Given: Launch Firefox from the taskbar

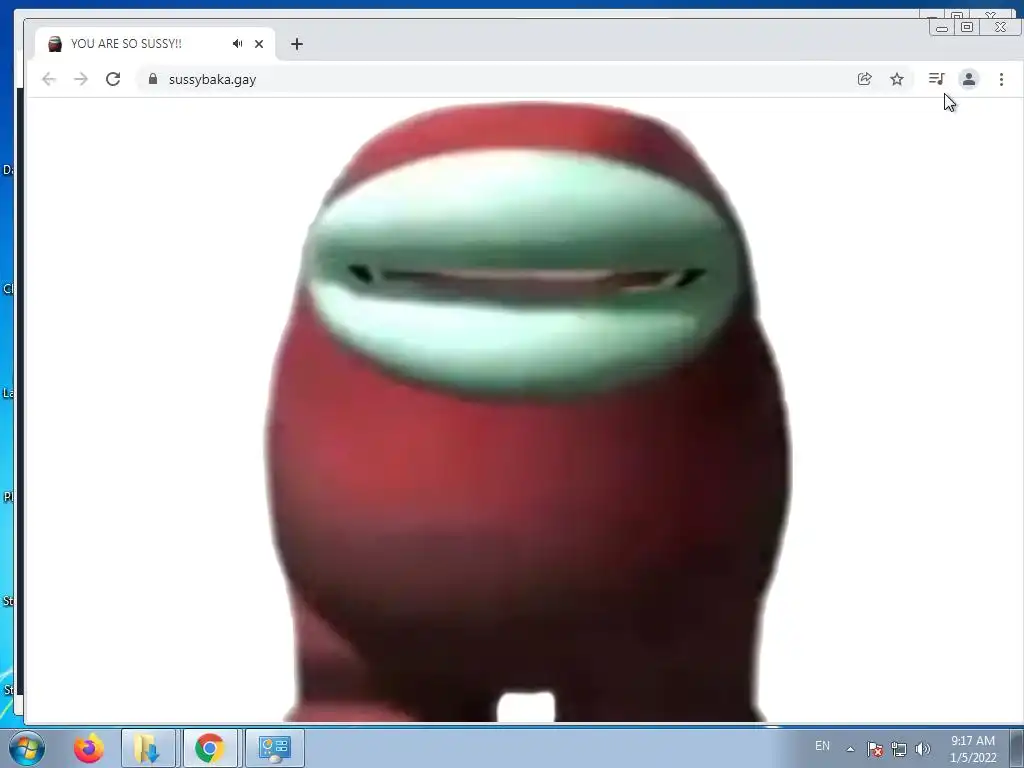Looking at the screenshot, I should pos(89,748).
